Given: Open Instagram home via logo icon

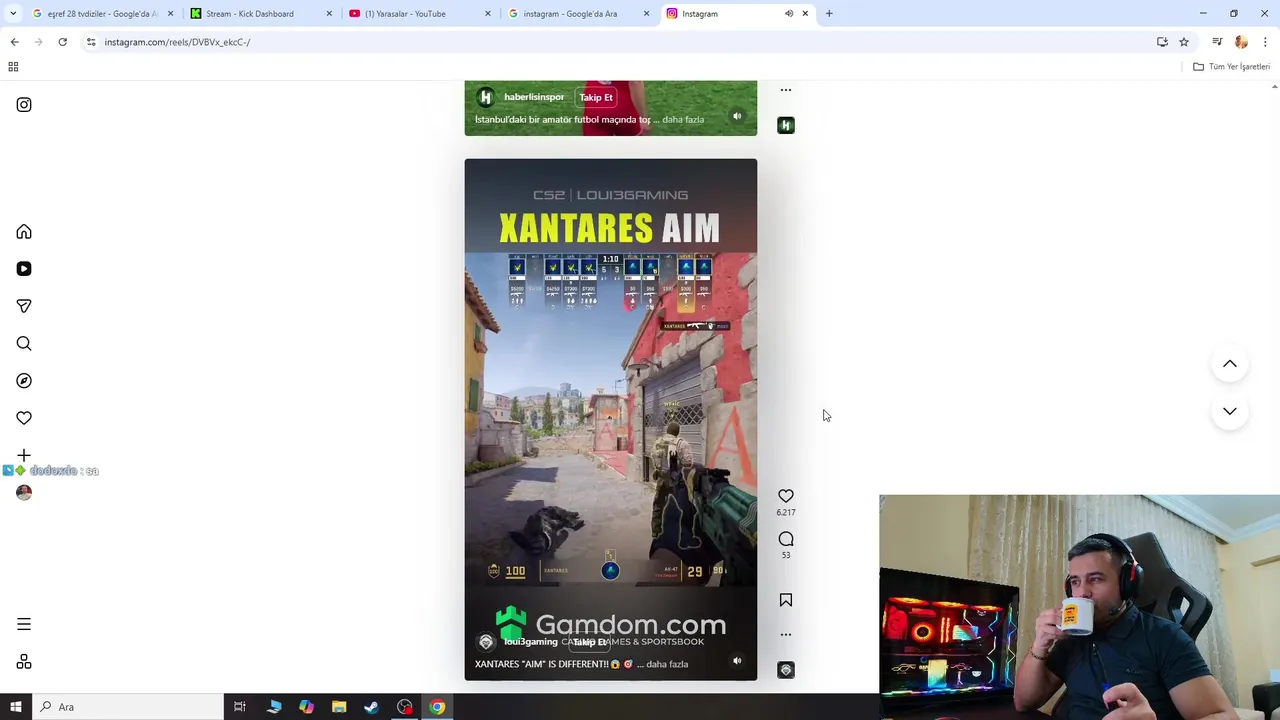Looking at the screenshot, I should (x=24, y=105).
